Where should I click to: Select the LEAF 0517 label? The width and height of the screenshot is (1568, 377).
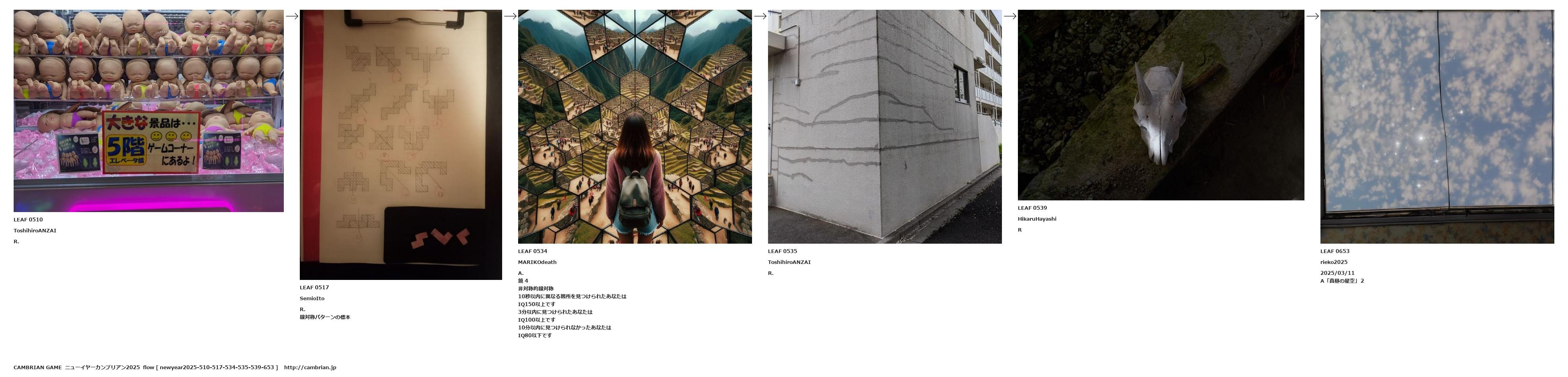click(314, 287)
